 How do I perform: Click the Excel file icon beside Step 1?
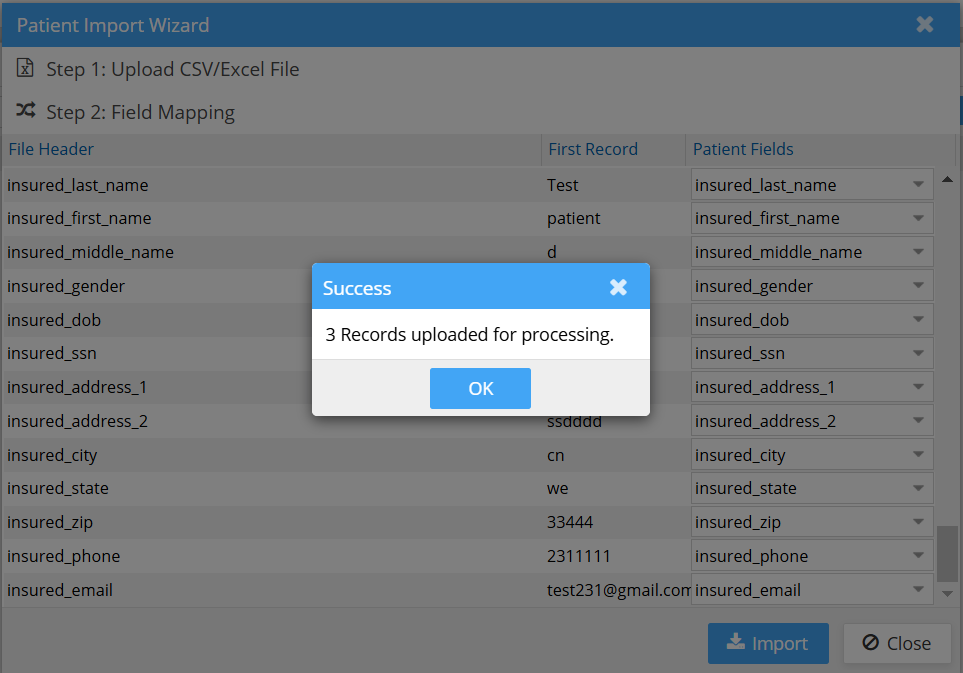(26, 69)
